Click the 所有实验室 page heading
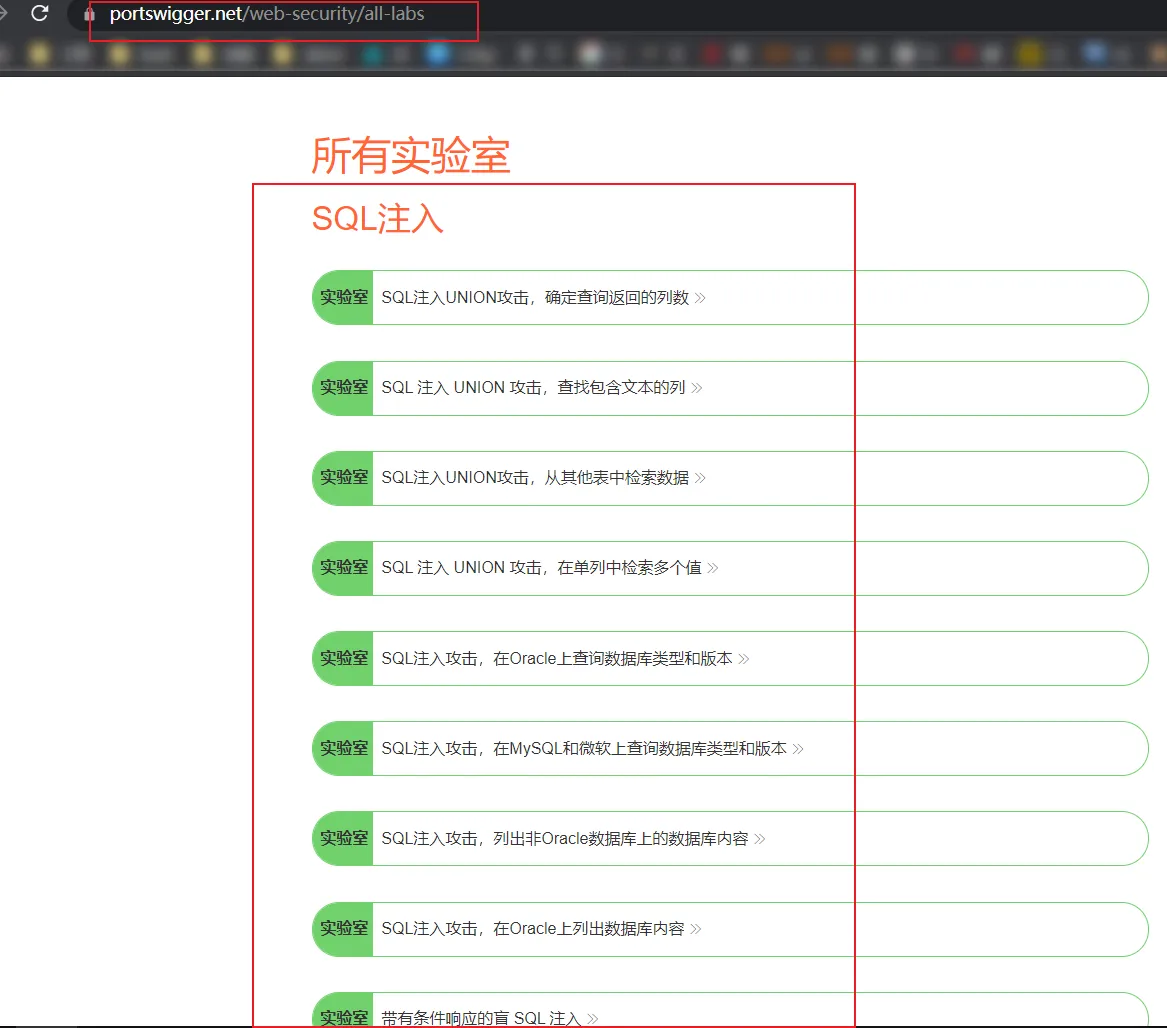The width and height of the screenshot is (1167, 1028). (411, 156)
